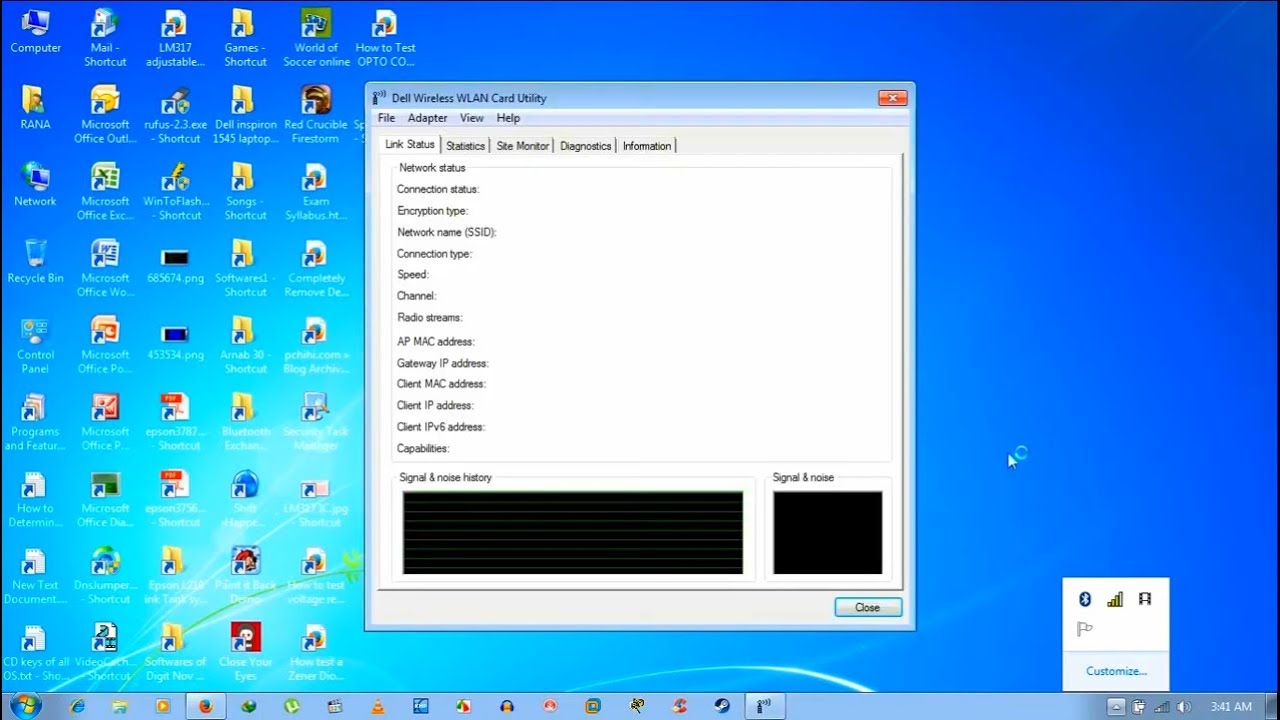The height and width of the screenshot is (720, 1280).
Task: Click the 'Gateway IP address:' label
Action: pyautogui.click(x=443, y=364)
